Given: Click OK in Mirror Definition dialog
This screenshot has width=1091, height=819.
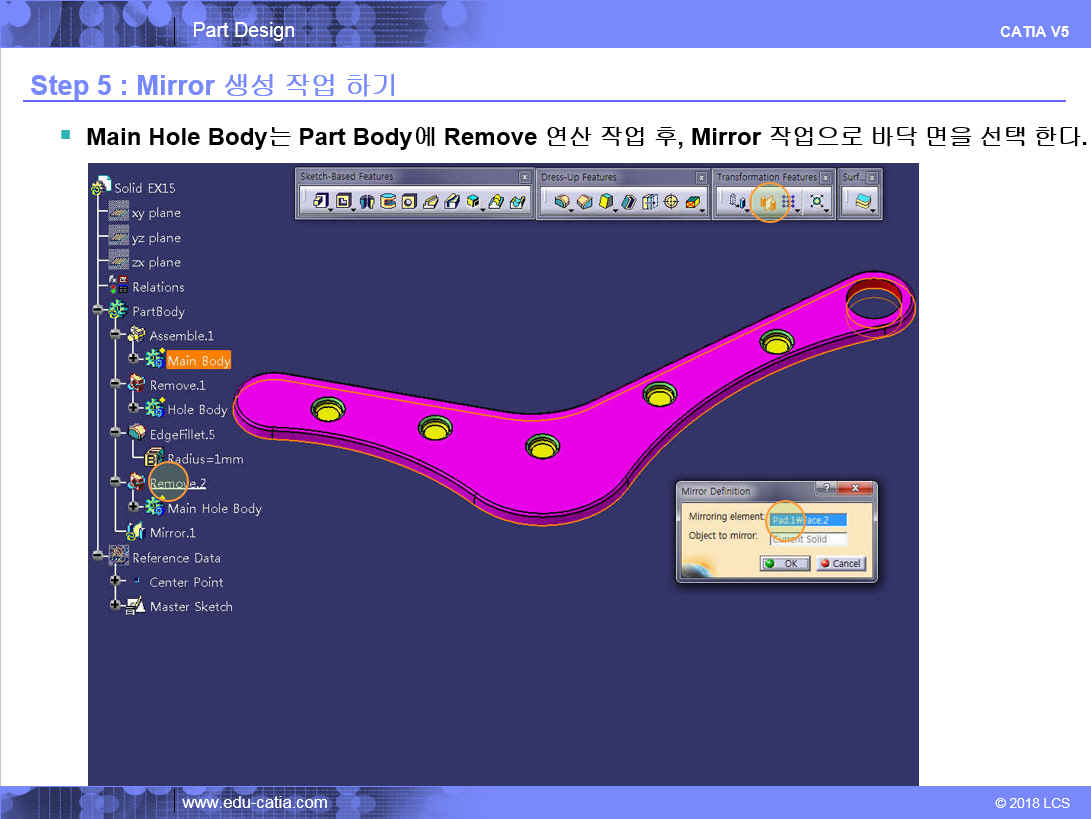Looking at the screenshot, I should tap(784, 563).
